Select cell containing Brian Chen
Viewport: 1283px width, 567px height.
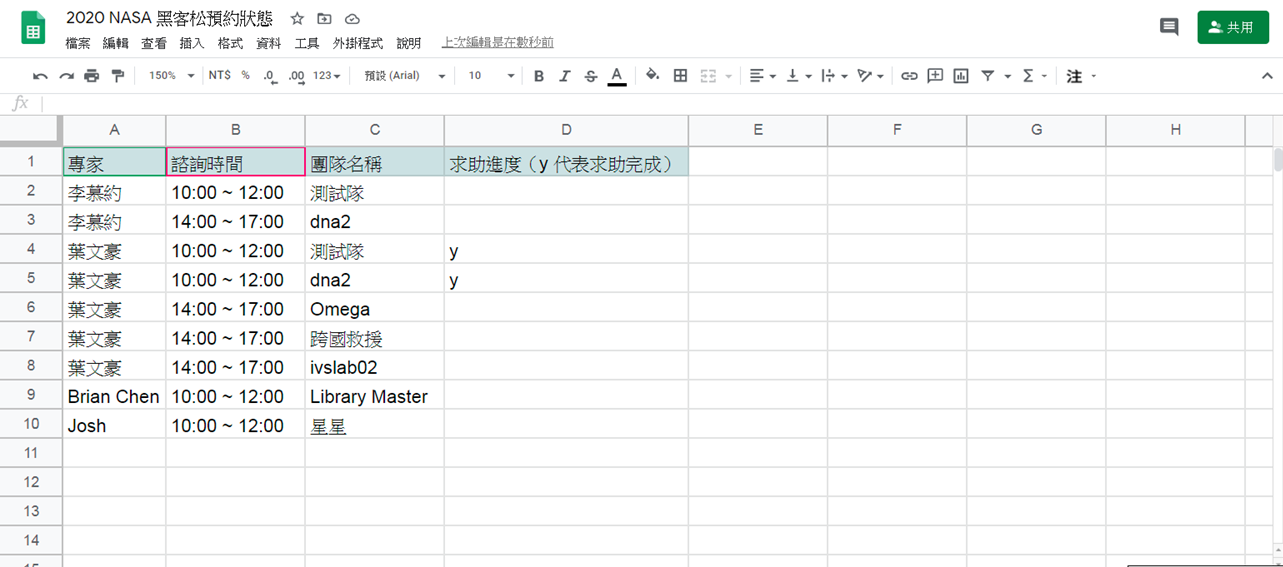[114, 396]
